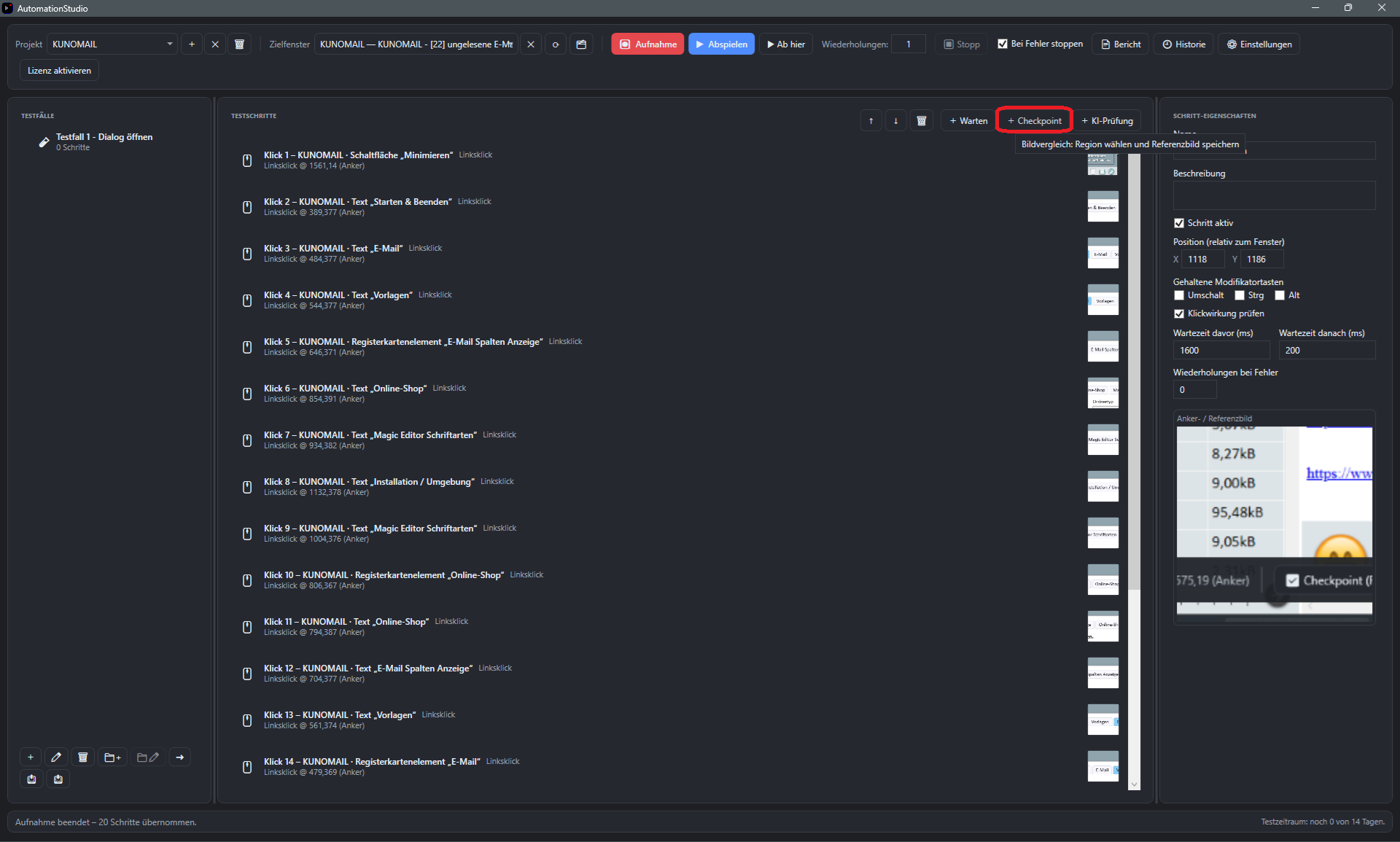Open Einstellungen settings
The width and height of the screenshot is (1400, 842).
(x=1259, y=44)
